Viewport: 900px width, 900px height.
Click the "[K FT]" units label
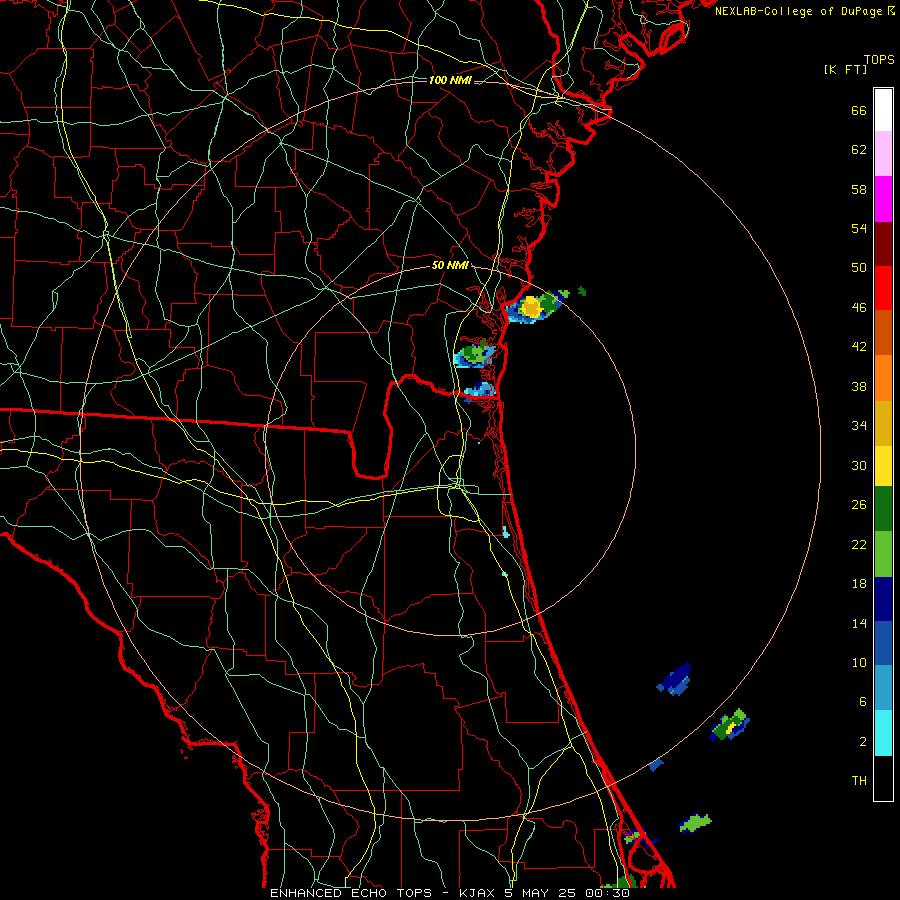click(845, 69)
